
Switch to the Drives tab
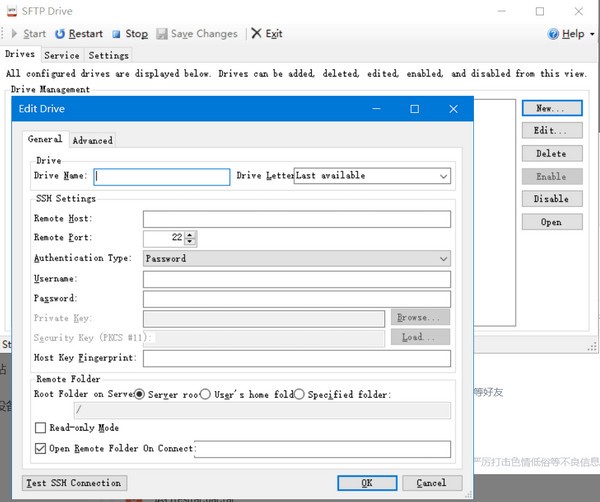pyautogui.click(x=20, y=54)
